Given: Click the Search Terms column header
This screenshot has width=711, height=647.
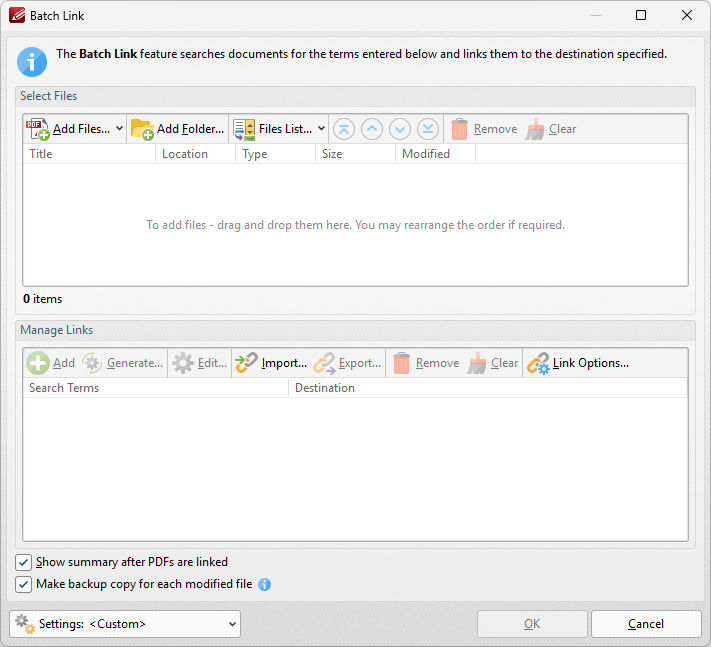Looking at the screenshot, I should [156, 388].
